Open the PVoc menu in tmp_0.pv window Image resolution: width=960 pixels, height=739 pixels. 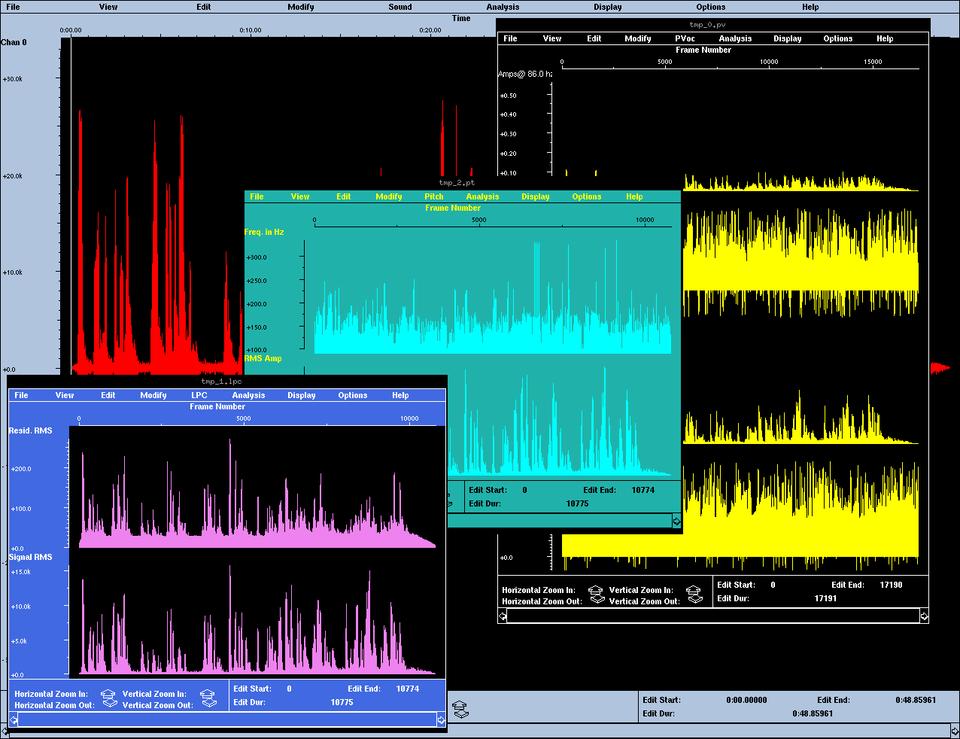tap(685, 38)
